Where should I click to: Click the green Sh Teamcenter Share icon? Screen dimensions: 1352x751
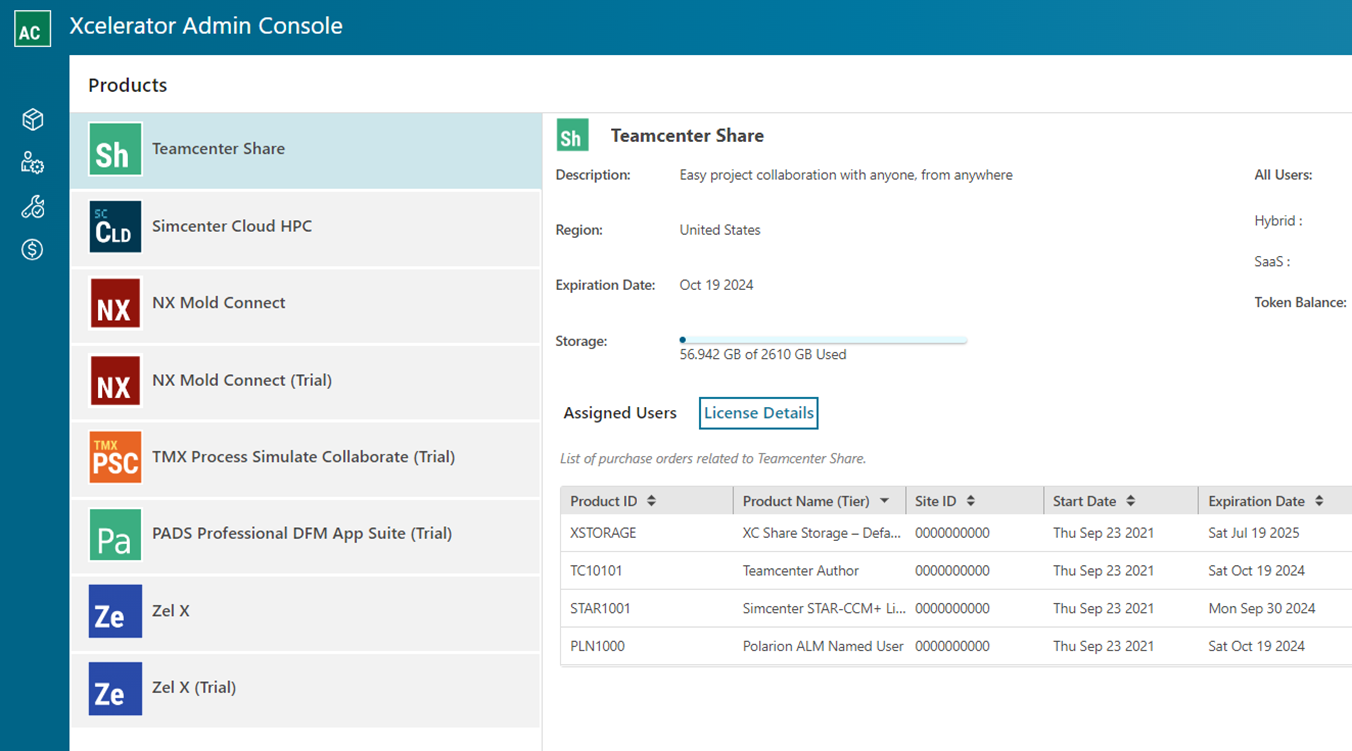tap(114, 150)
